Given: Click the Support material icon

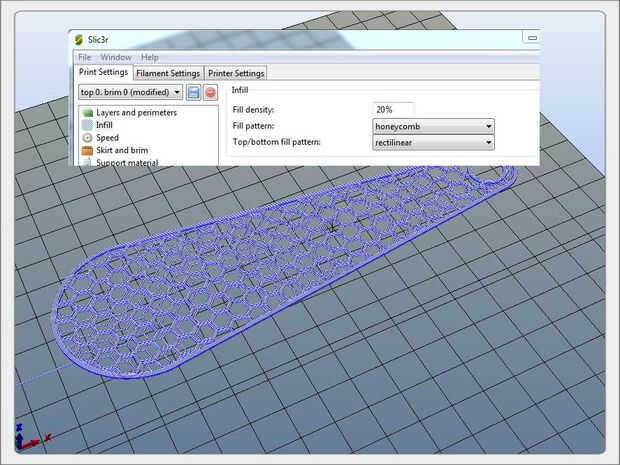Looking at the screenshot, I should tap(87, 162).
